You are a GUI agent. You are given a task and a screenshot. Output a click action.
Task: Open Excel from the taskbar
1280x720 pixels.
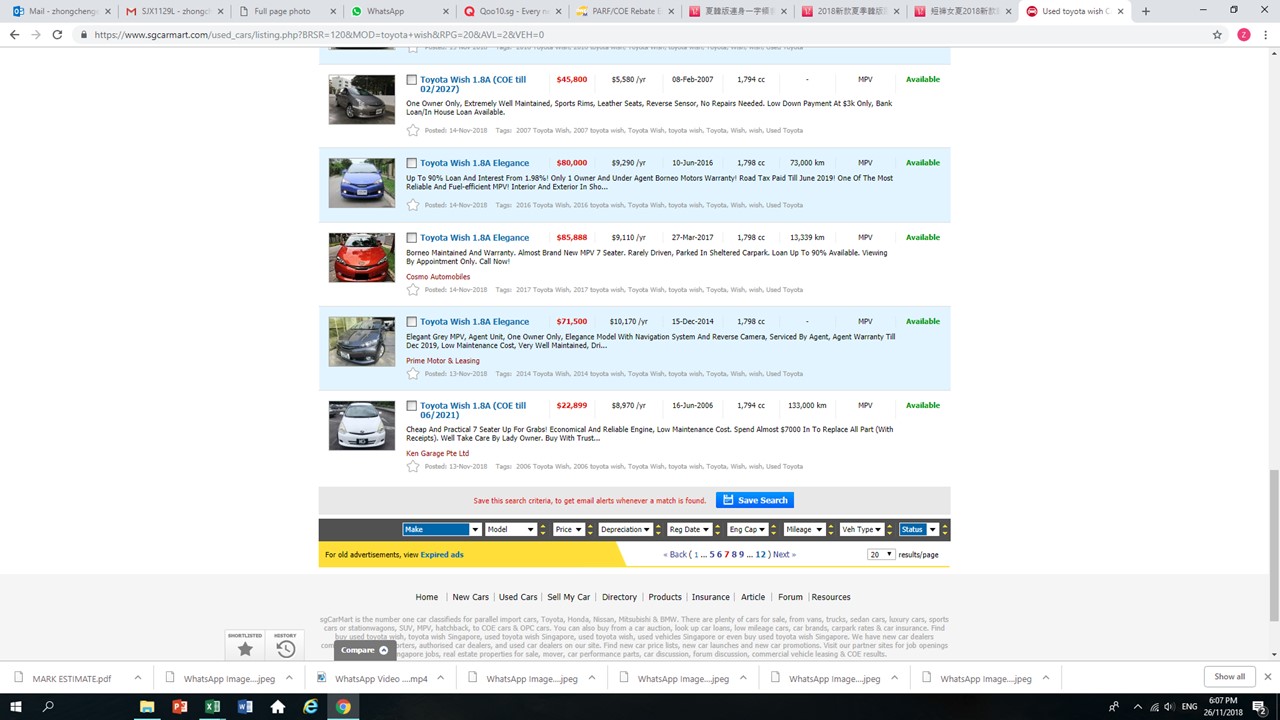(x=212, y=706)
